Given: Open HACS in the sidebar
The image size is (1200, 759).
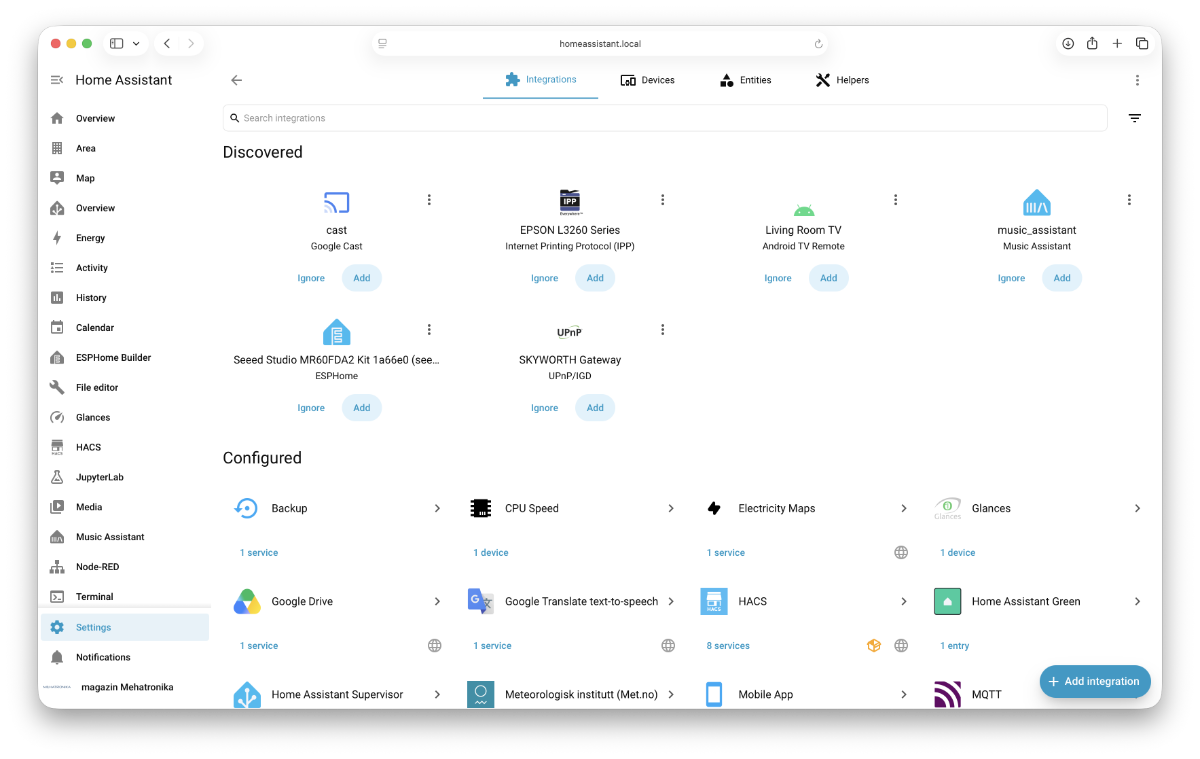Looking at the screenshot, I should pyautogui.click(x=125, y=447).
